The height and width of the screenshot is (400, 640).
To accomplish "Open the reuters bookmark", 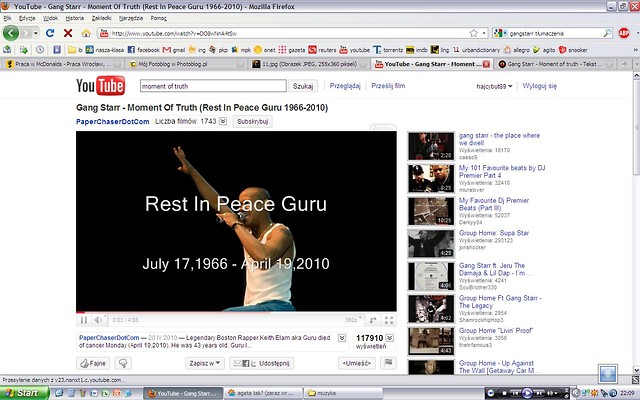I will tap(322, 50).
